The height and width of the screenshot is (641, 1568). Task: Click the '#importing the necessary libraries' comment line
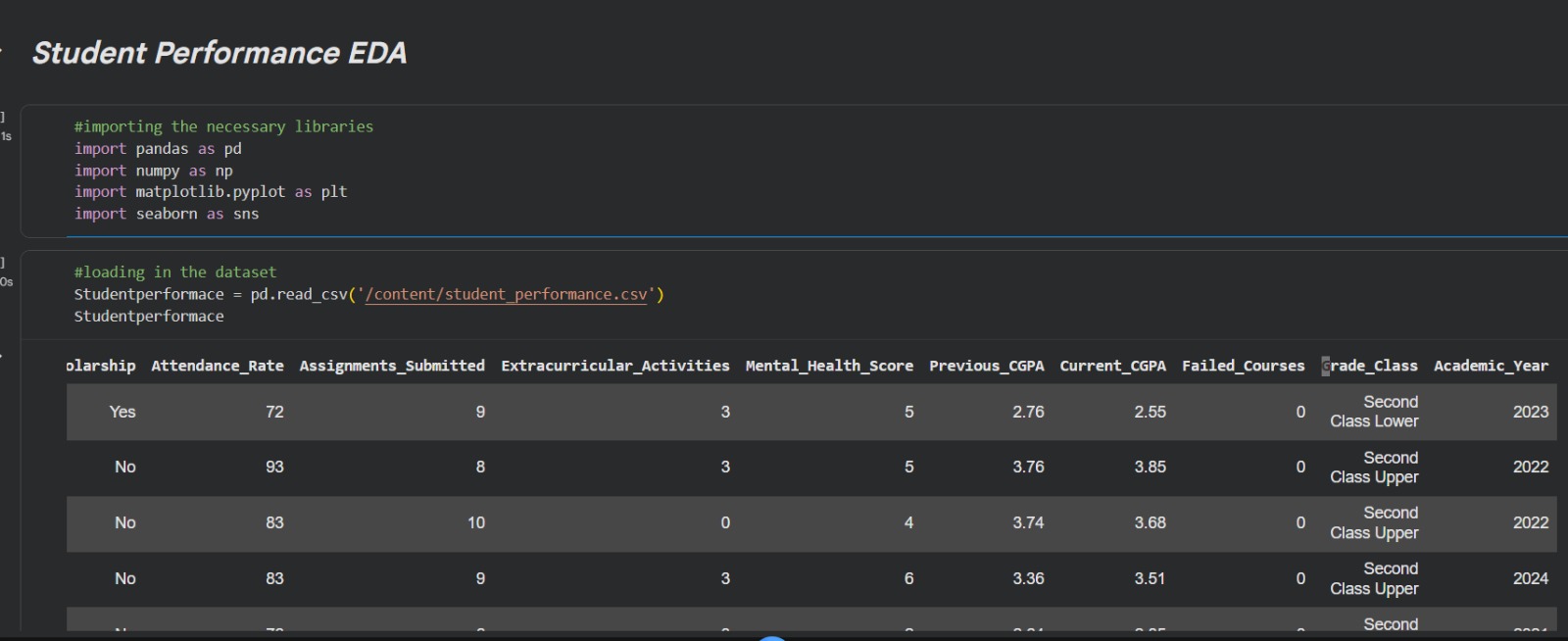223,126
